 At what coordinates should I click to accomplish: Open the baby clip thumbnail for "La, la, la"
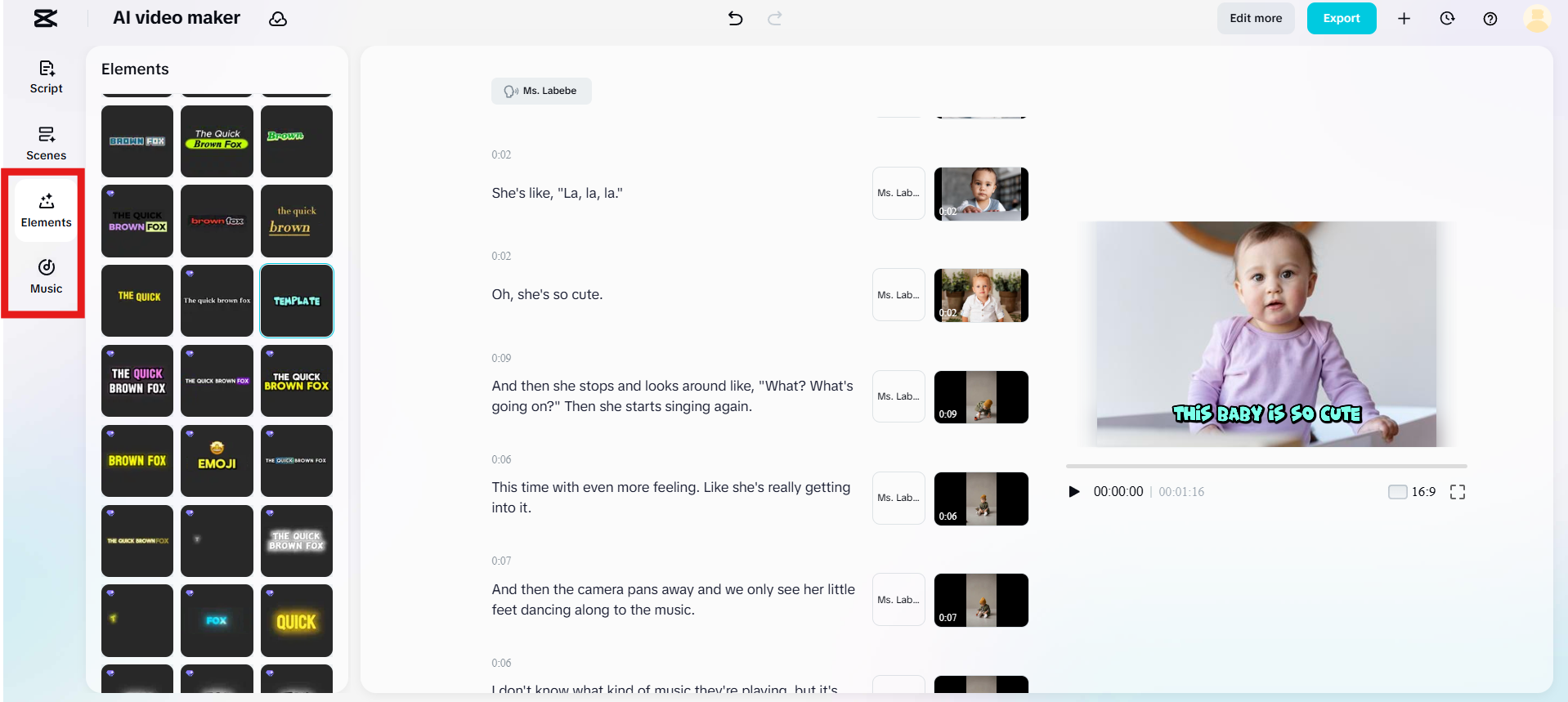pos(981,194)
